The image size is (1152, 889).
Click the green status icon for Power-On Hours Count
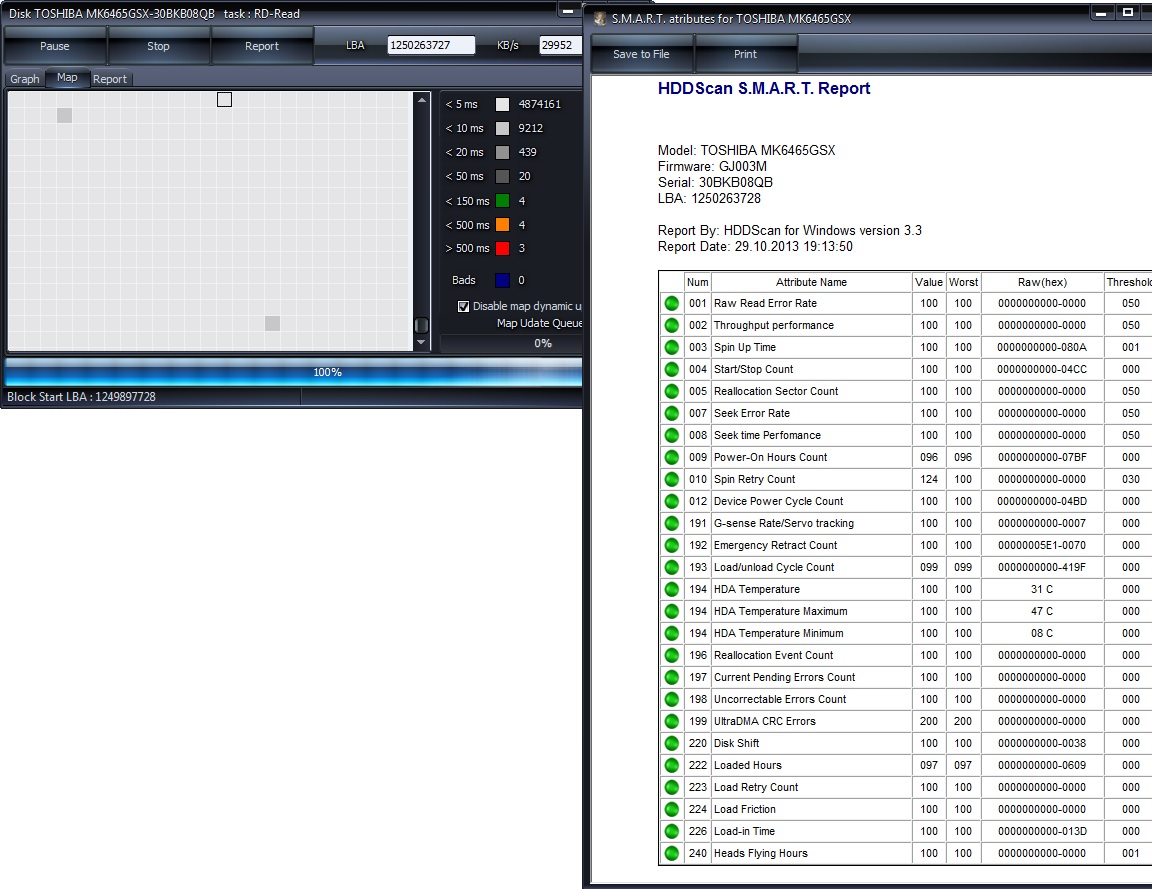pyautogui.click(x=672, y=458)
